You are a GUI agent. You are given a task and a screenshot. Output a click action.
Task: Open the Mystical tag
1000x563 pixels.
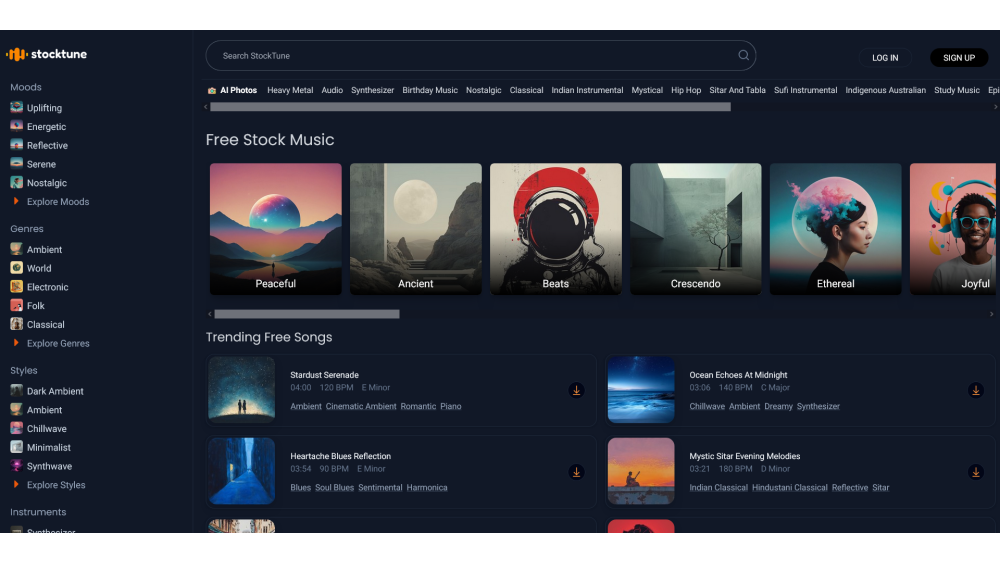click(647, 91)
